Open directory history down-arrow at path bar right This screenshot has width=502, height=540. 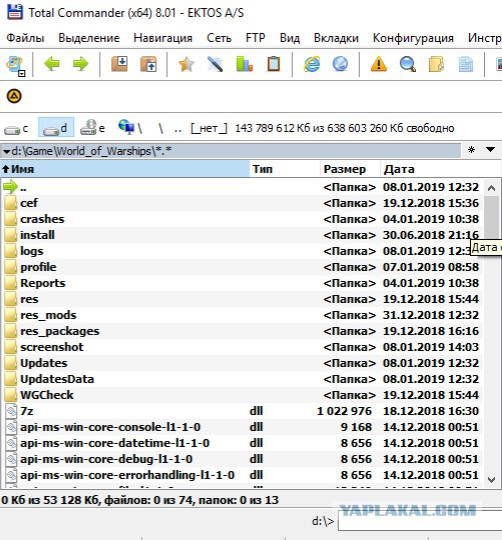click(490, 149)
